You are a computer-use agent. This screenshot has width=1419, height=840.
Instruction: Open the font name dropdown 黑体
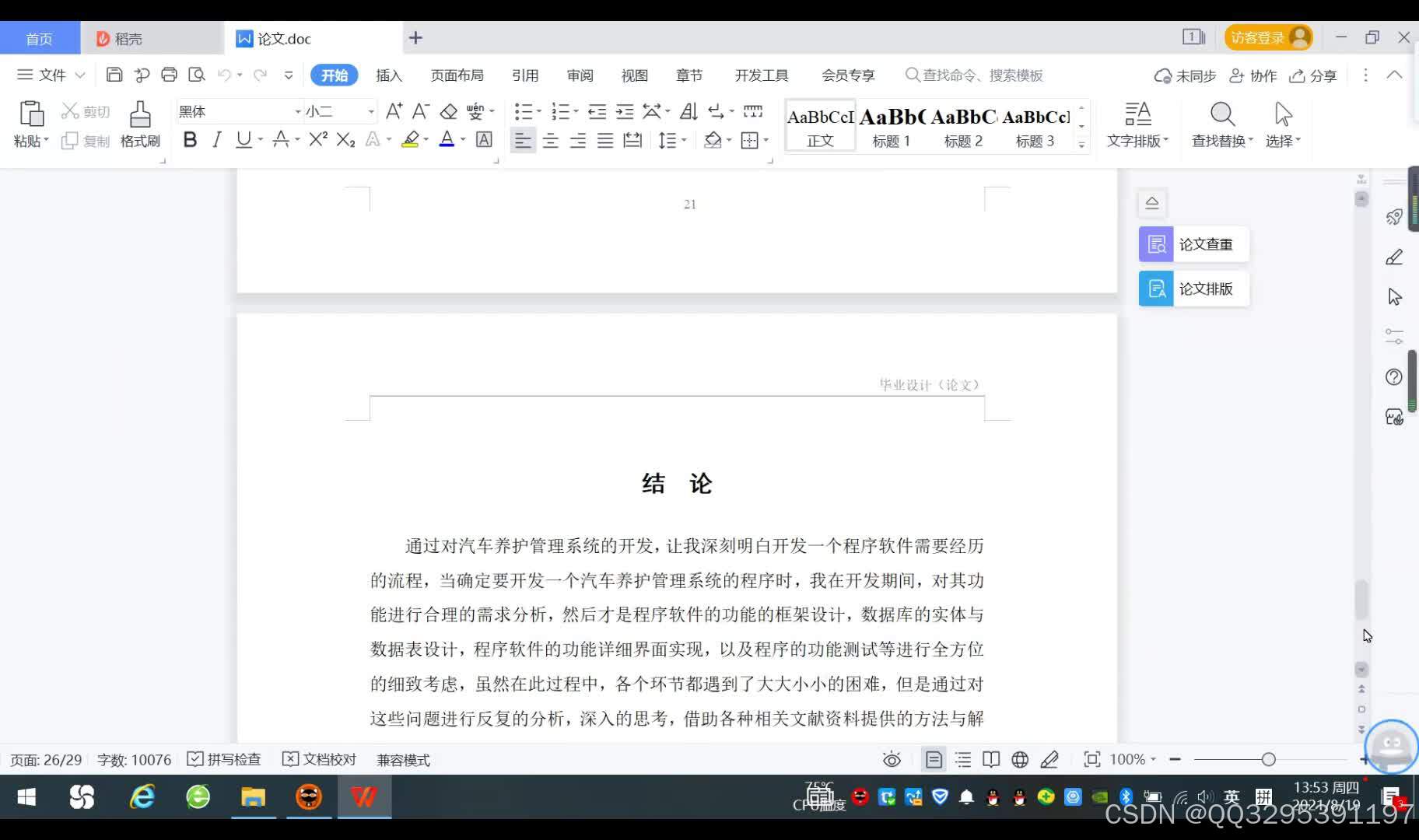click(x=297, y=112)
